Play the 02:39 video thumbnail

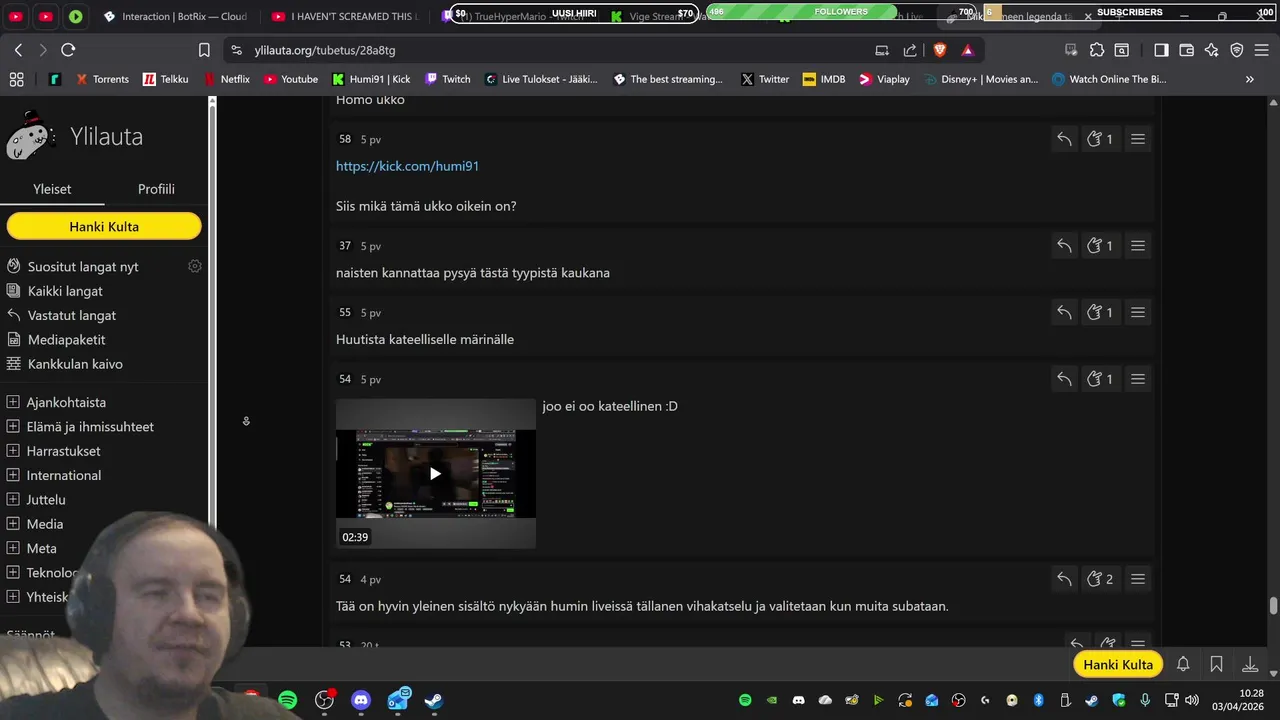point(435,474)
